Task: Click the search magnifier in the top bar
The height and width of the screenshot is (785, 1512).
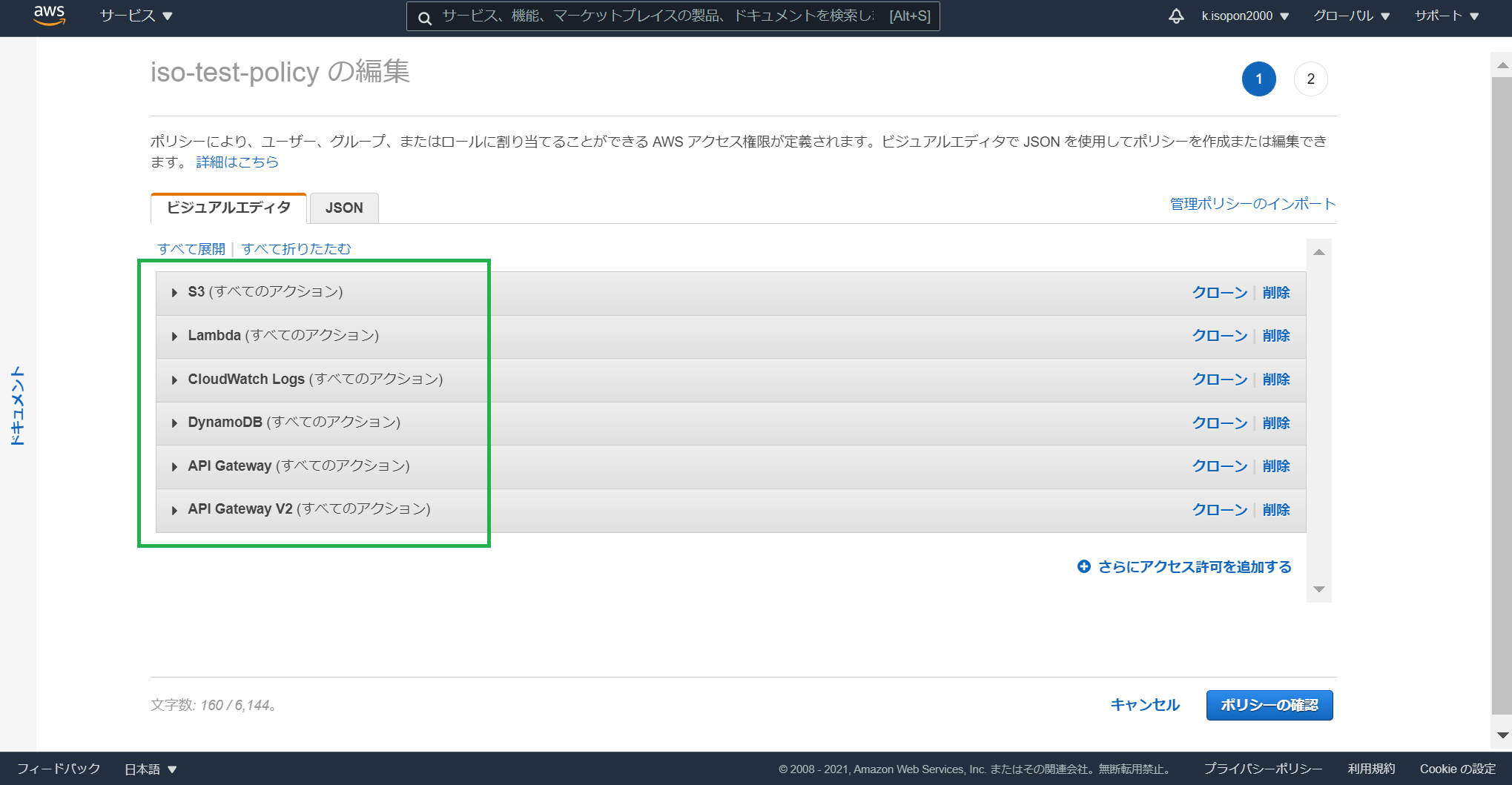Action: [424, 16]
